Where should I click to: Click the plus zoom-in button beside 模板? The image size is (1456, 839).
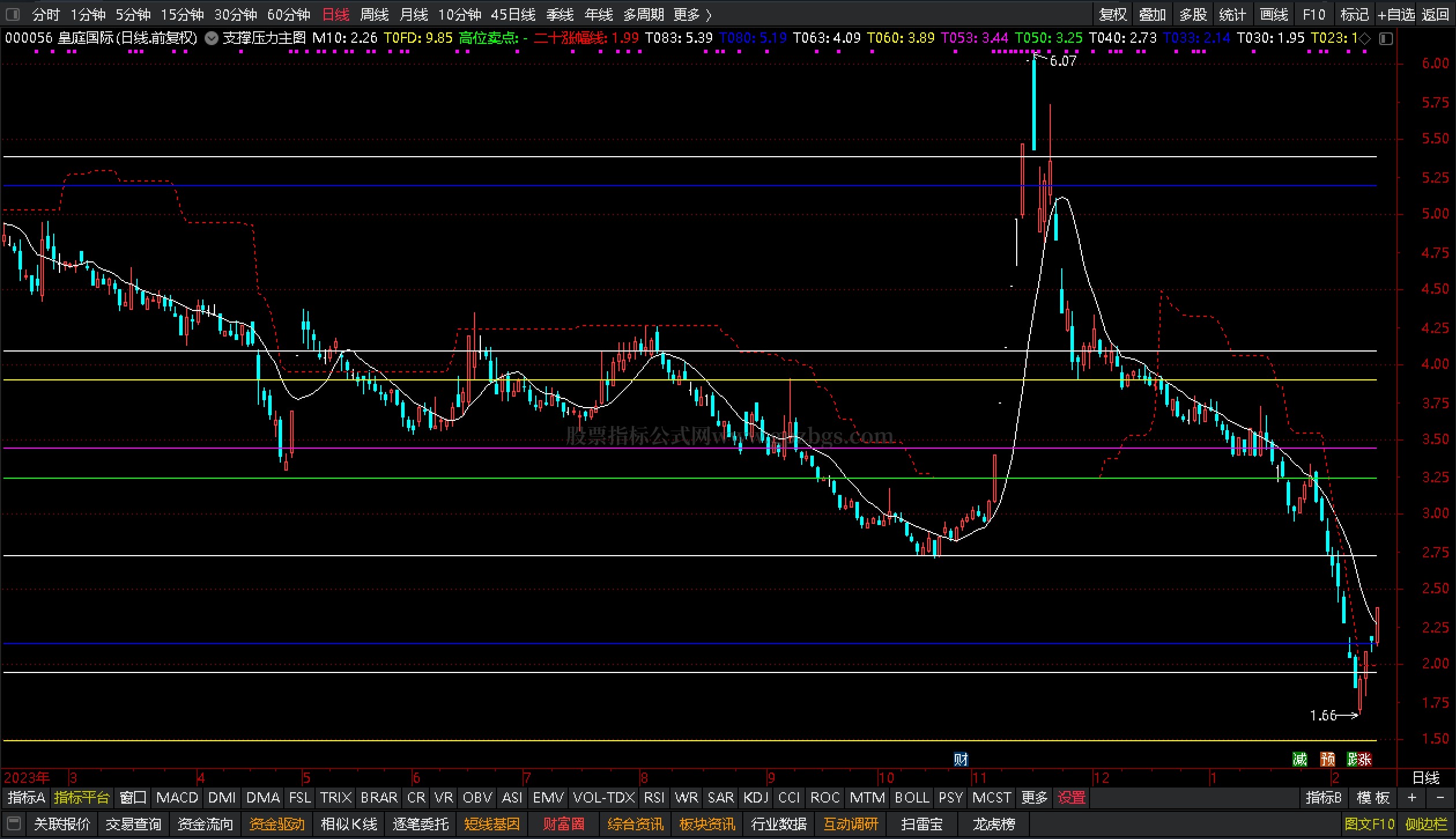[1412, 798]
